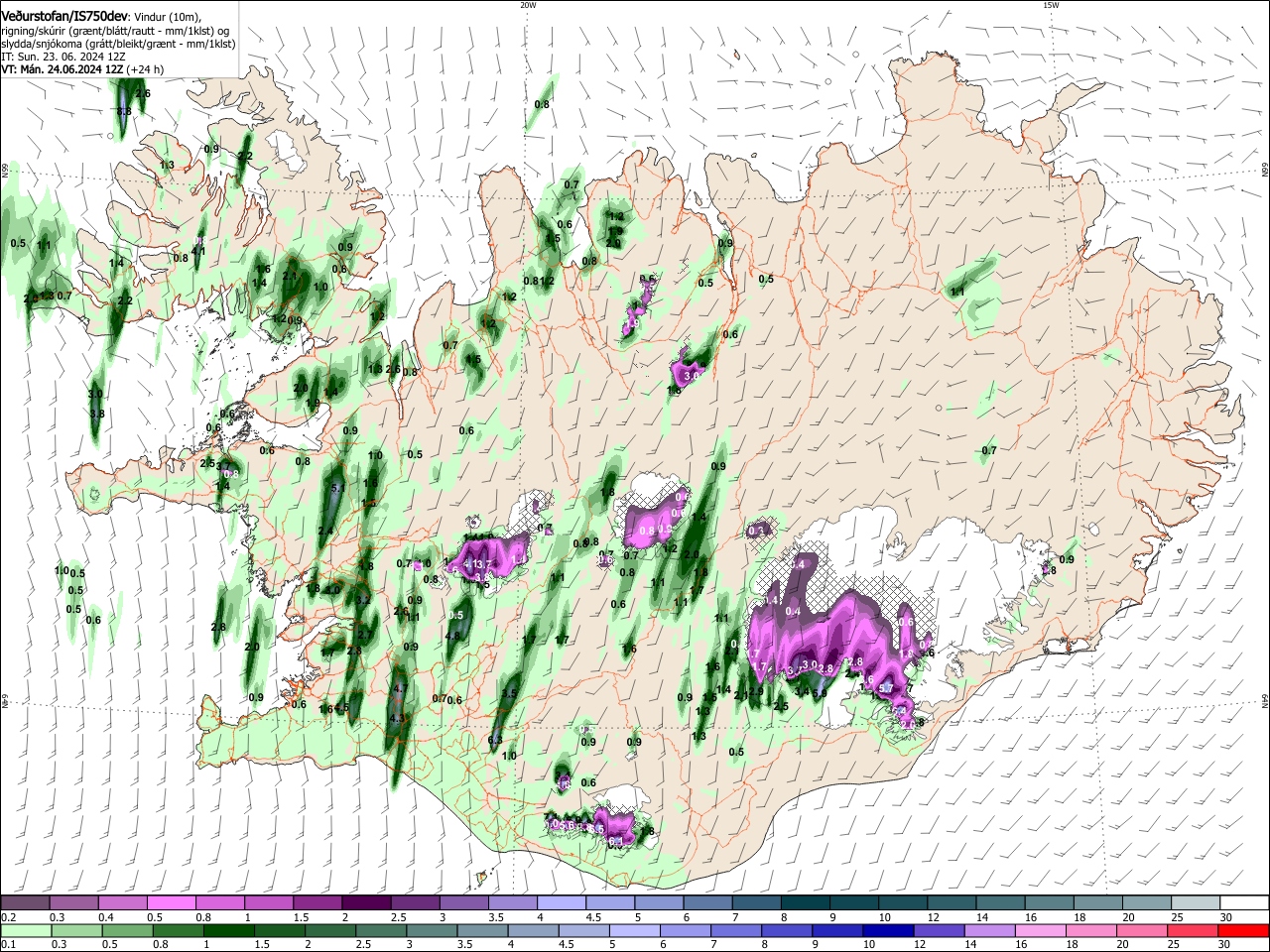Select the pale grey swatch above upper-row label 25
Viewport: 1270px width, 952px height.
coord(1196,902)
